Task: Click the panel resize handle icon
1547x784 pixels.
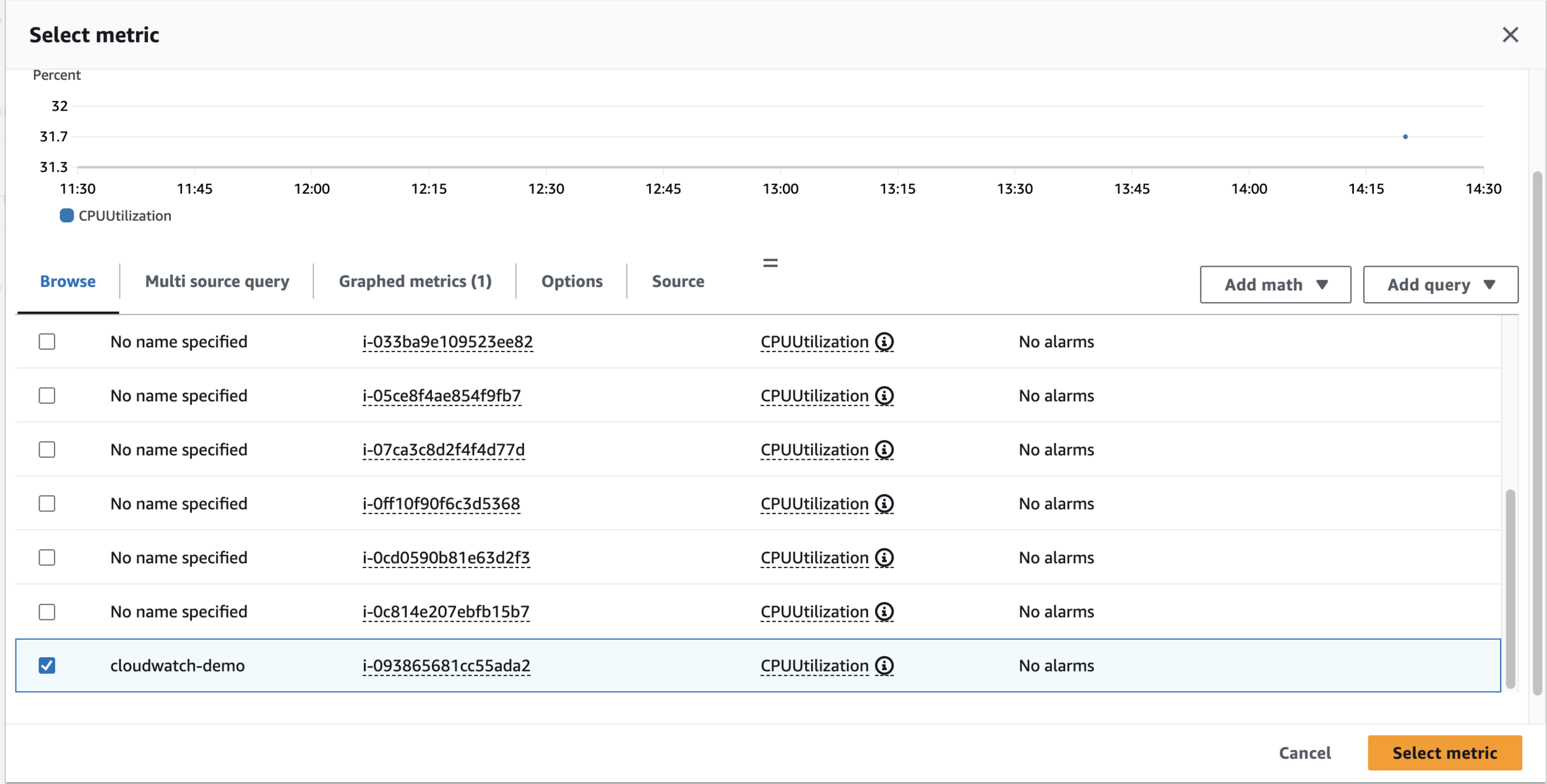Action: [770, 263]
